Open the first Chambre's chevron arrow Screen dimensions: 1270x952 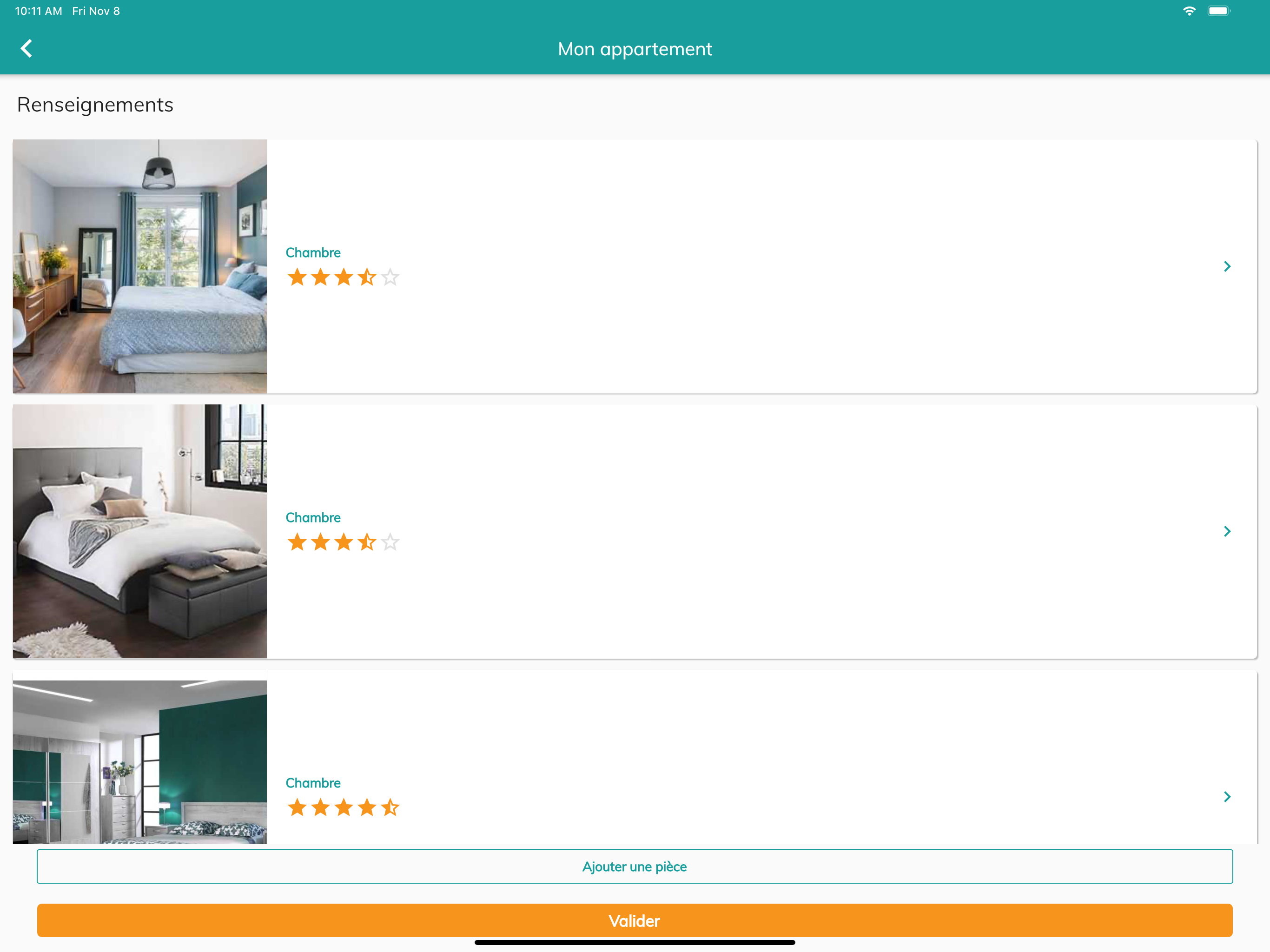(1227, 266)
